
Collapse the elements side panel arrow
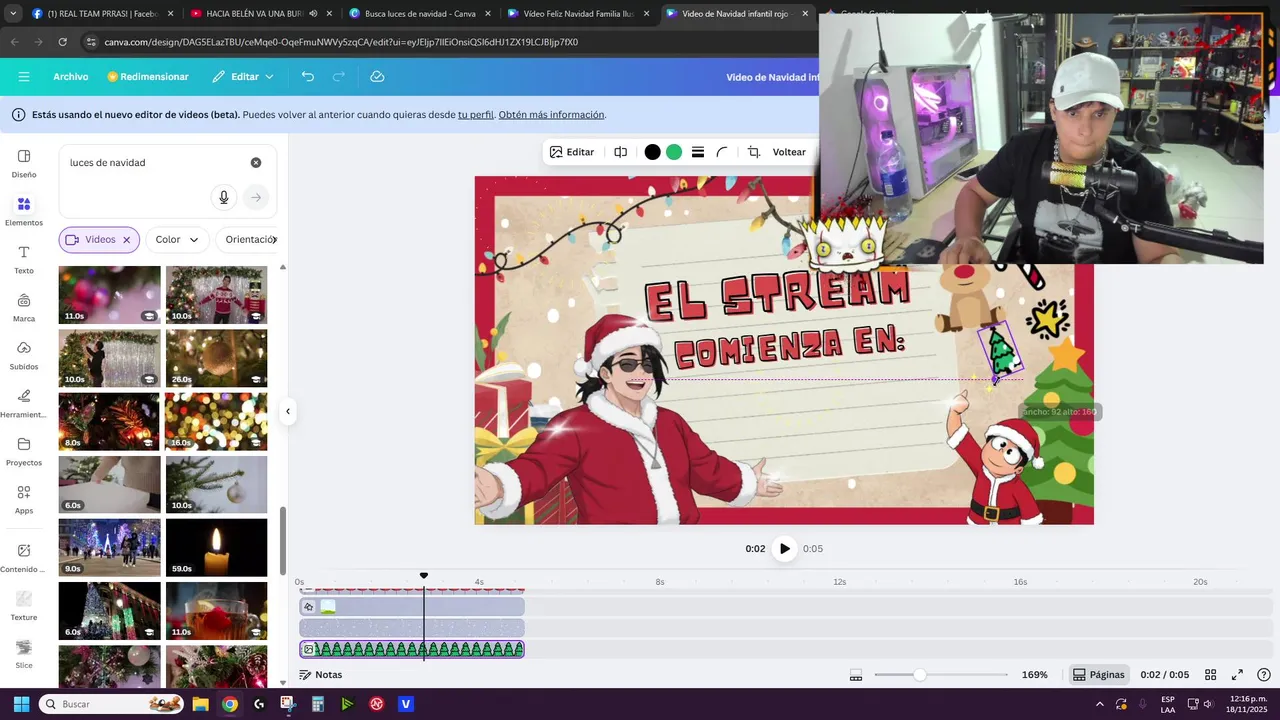288,411
